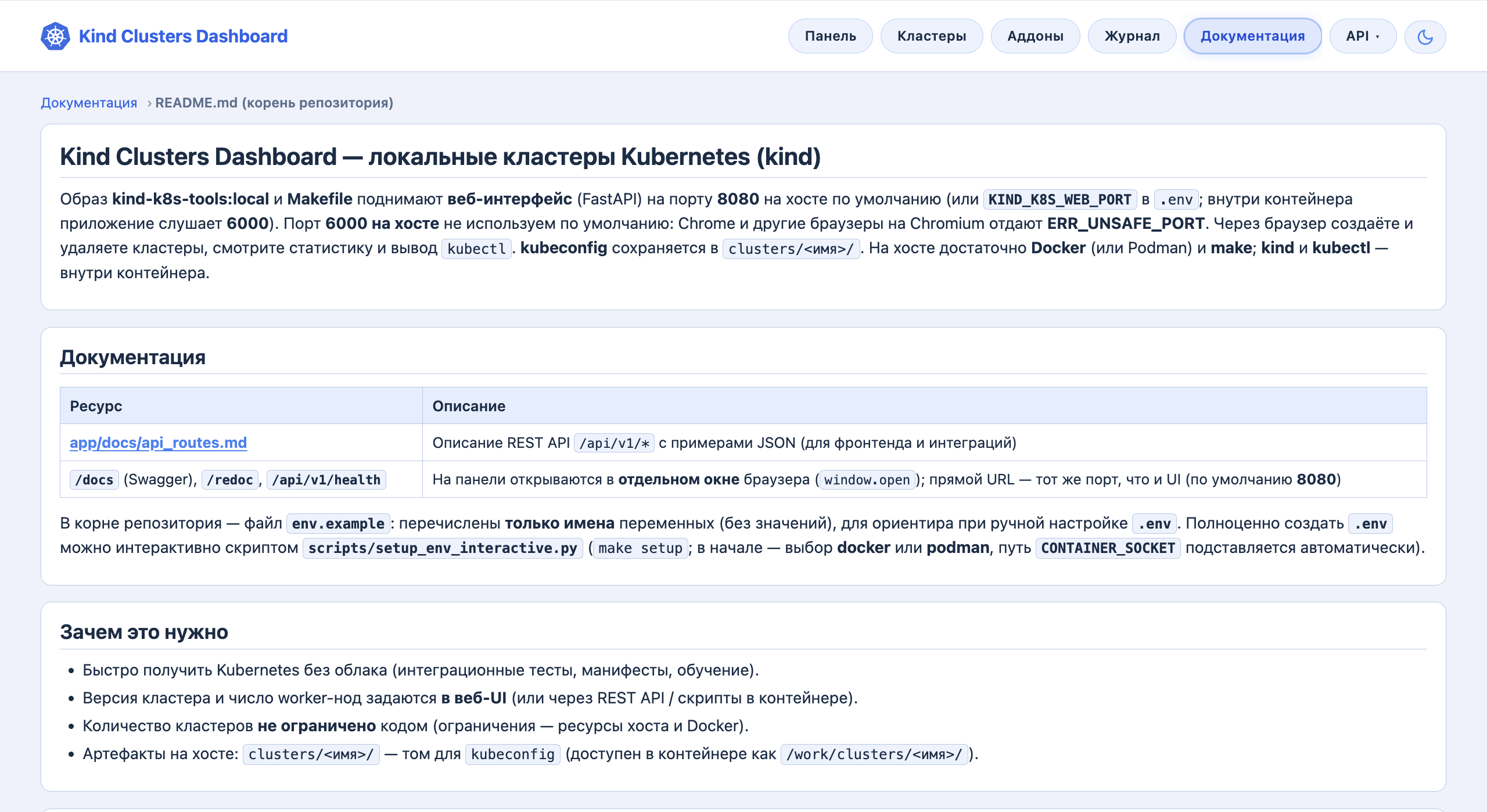
Task: Click the ERR_UNSAFE_PORT bold text
Action: (x=1126, y=224)
